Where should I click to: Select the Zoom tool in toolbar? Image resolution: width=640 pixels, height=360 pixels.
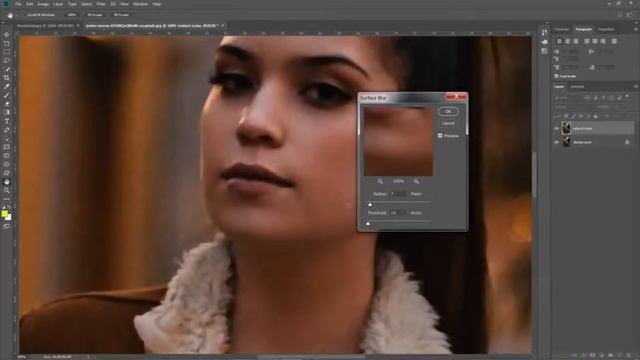pos(7,190)
